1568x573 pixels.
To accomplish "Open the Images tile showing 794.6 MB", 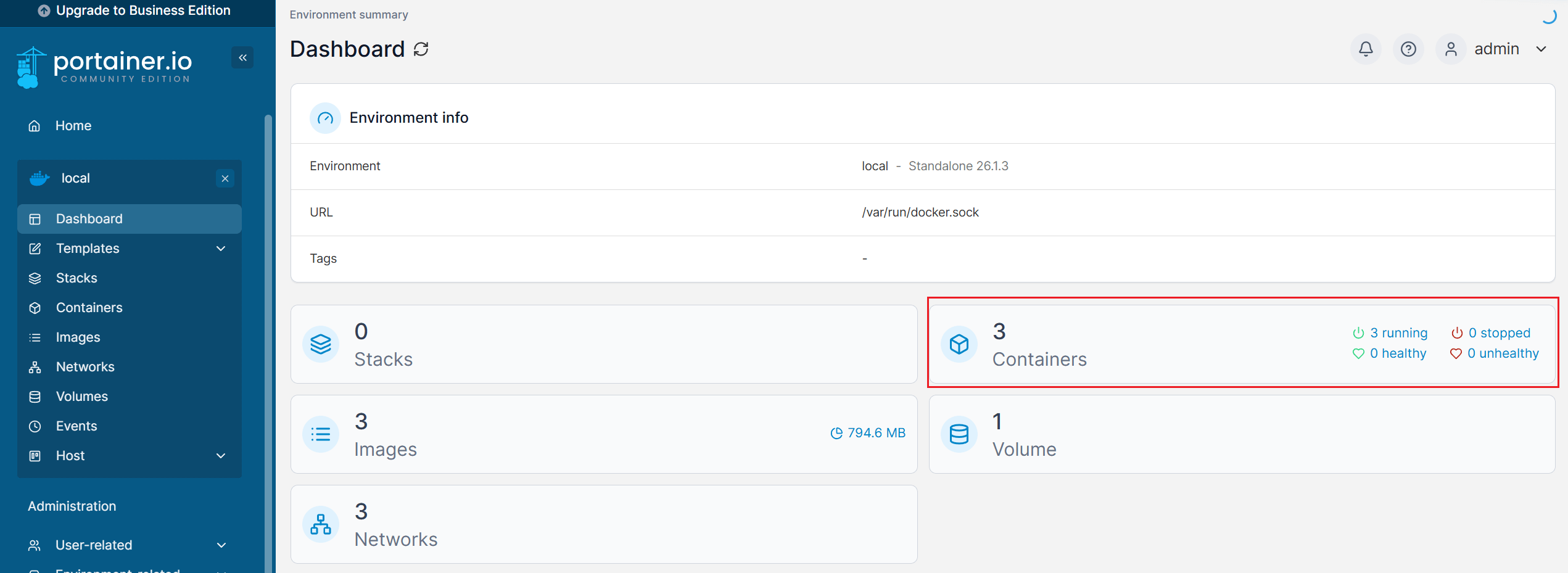I will 603,434.
